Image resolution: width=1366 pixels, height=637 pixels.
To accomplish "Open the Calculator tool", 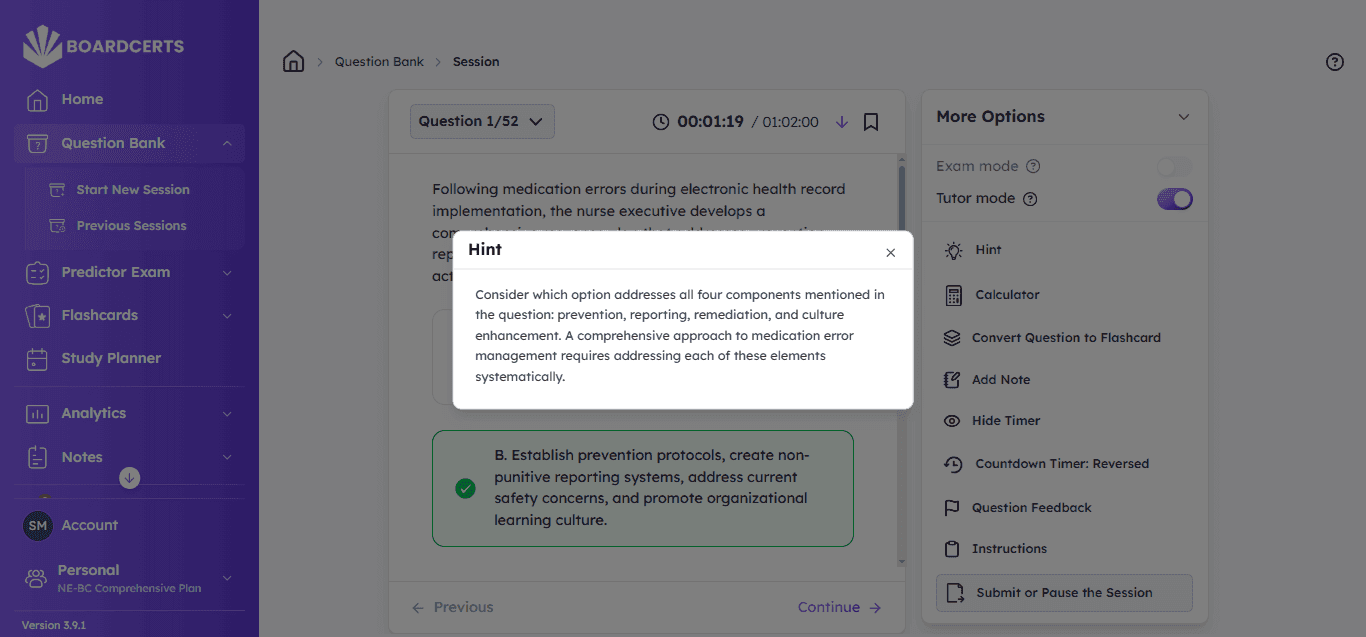I will tap(1007, 295).
